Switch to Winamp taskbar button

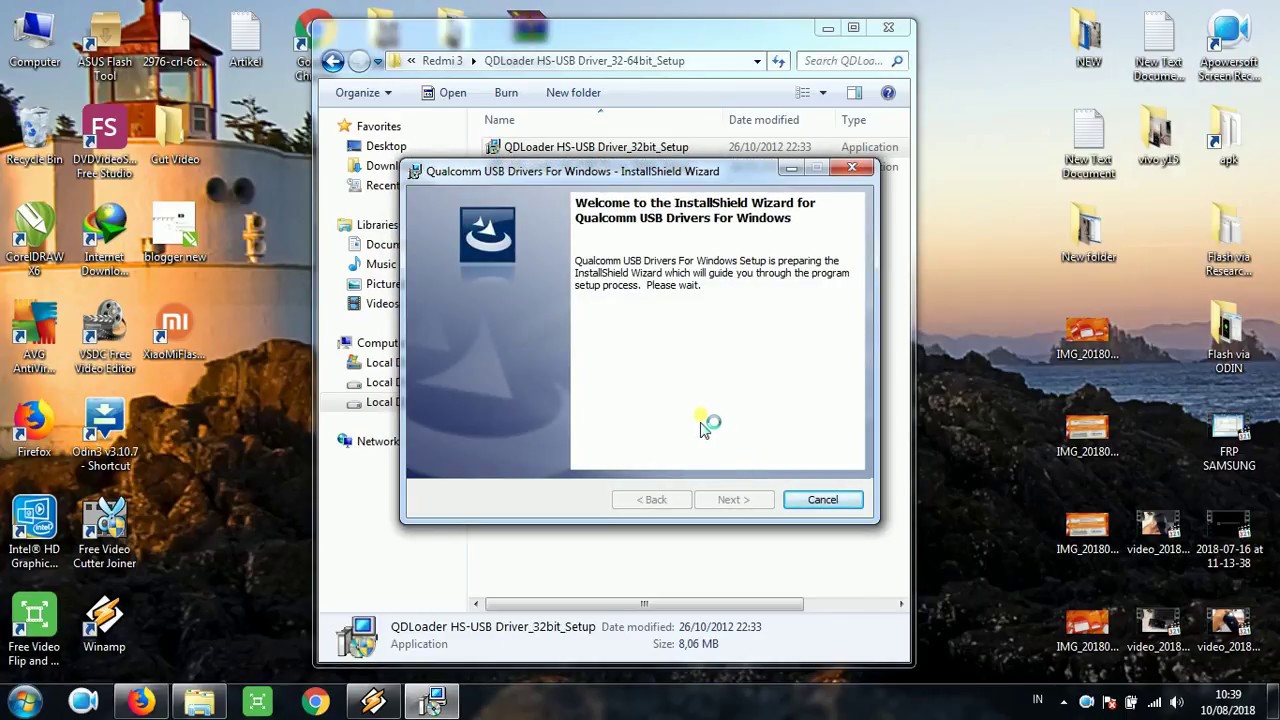pos(373,702)
